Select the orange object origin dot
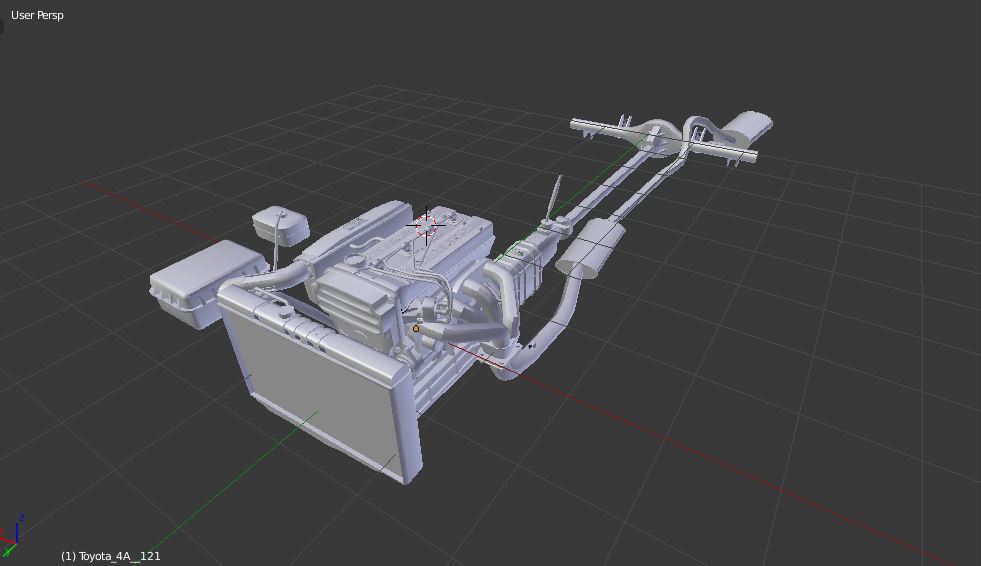The image size is (981, 566). pyautogui.click(x=416, y=328)
